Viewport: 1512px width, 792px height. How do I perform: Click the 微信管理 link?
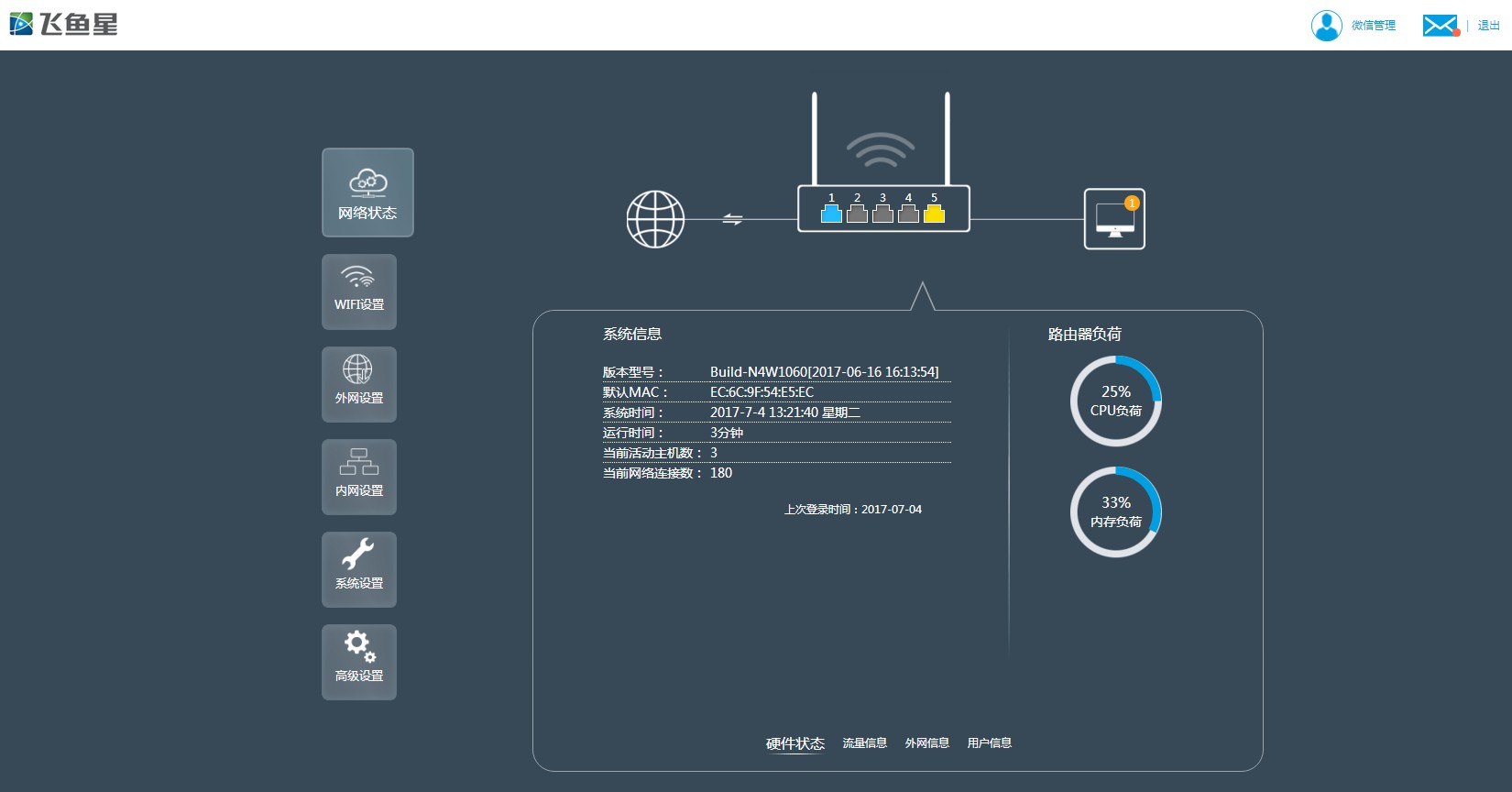(x=1374, y=26)
